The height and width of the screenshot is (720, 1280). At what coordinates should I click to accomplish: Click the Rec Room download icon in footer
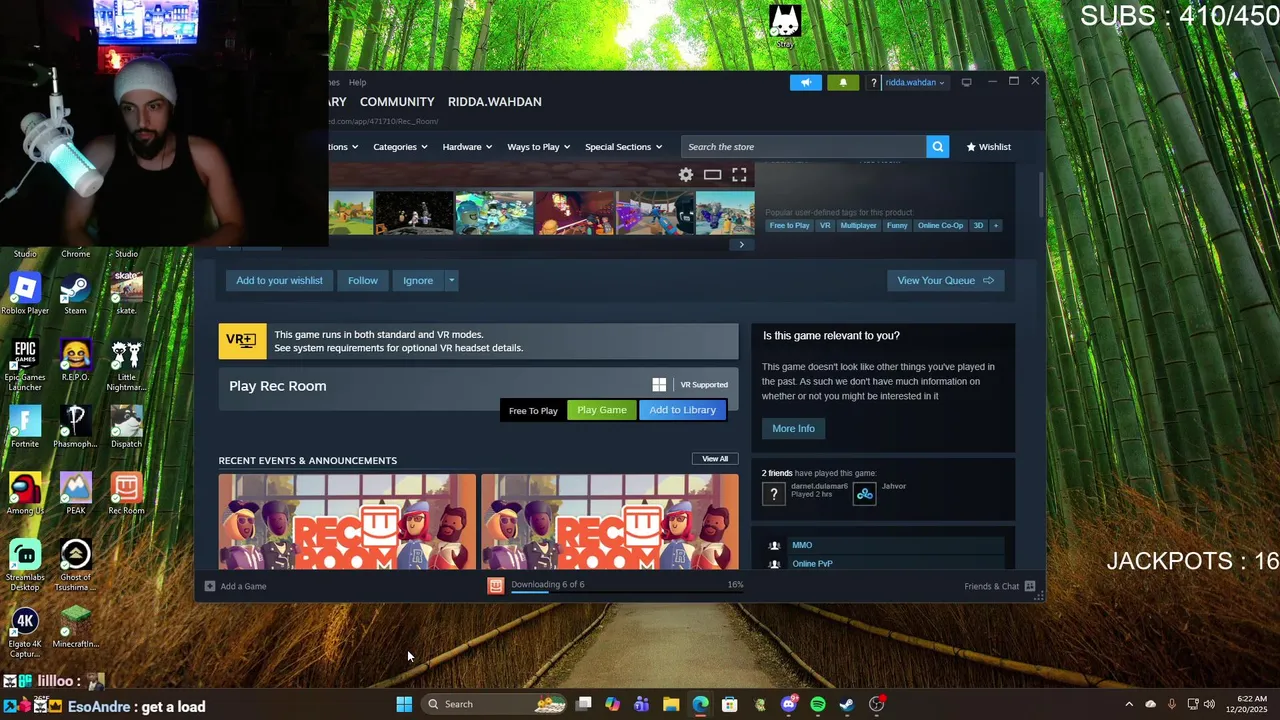tap(495, 586)
